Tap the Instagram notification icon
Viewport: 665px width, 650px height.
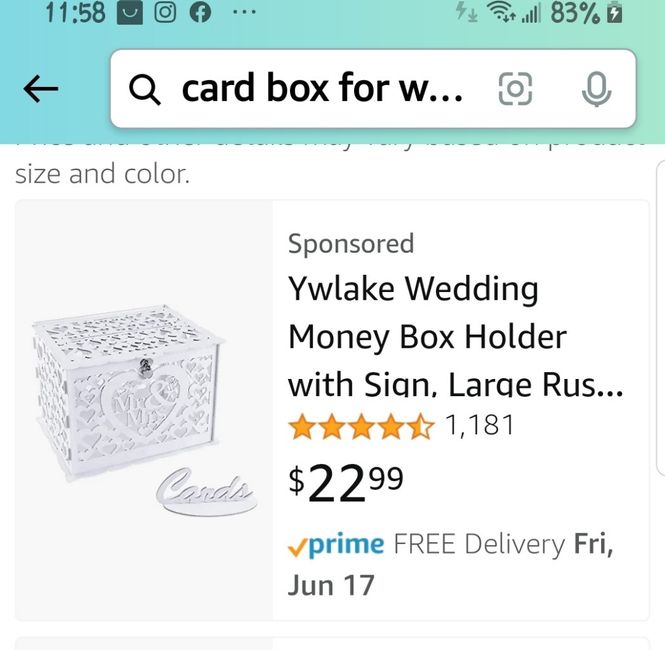(166, 14)
